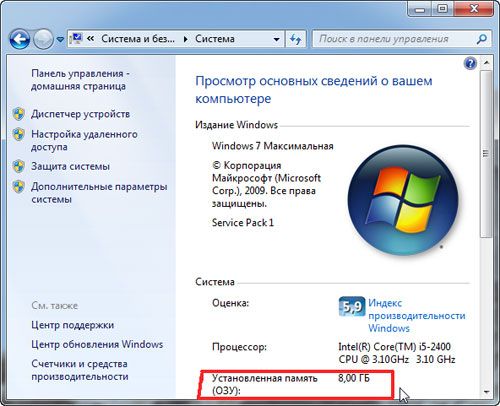Click shield icon beside 'Дополнительные параметры системы'
The image size is (500, 406).
[19, 187]
